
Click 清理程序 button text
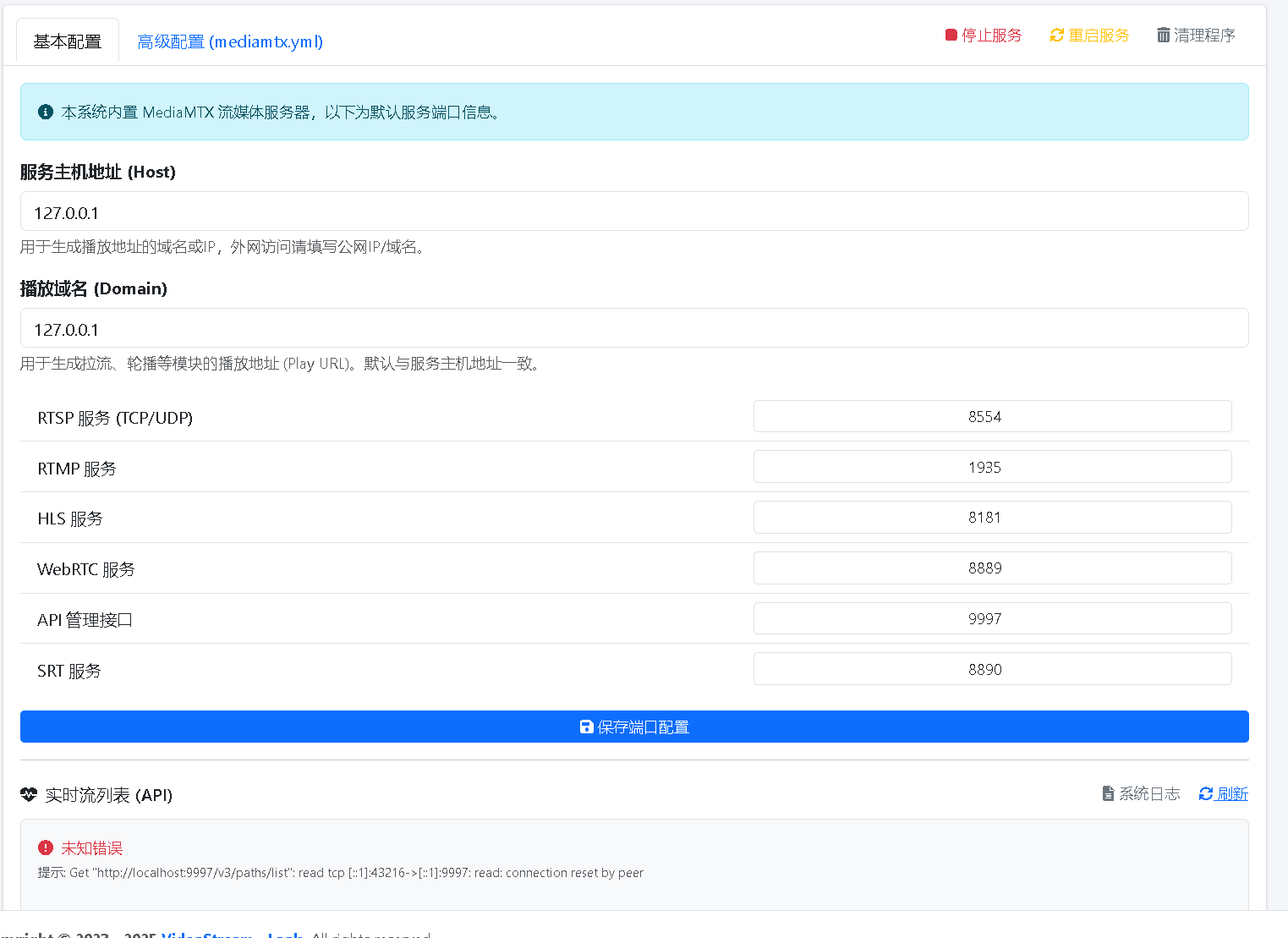(1205, 35)
